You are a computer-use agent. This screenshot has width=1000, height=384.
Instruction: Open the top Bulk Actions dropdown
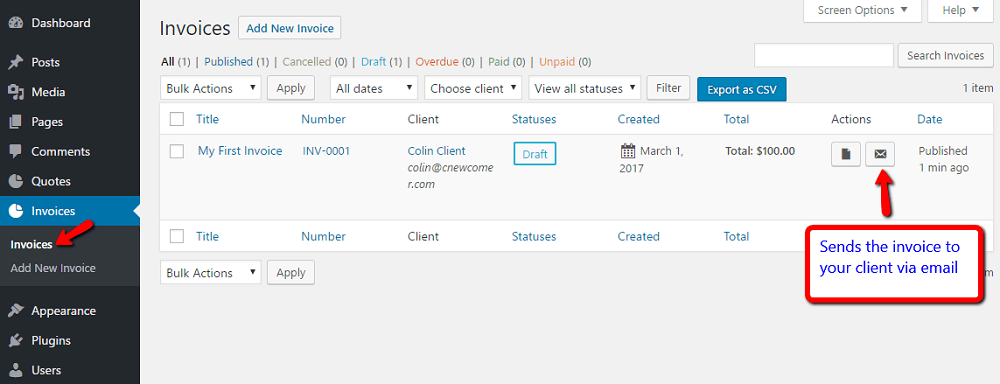tap(211, 88)
